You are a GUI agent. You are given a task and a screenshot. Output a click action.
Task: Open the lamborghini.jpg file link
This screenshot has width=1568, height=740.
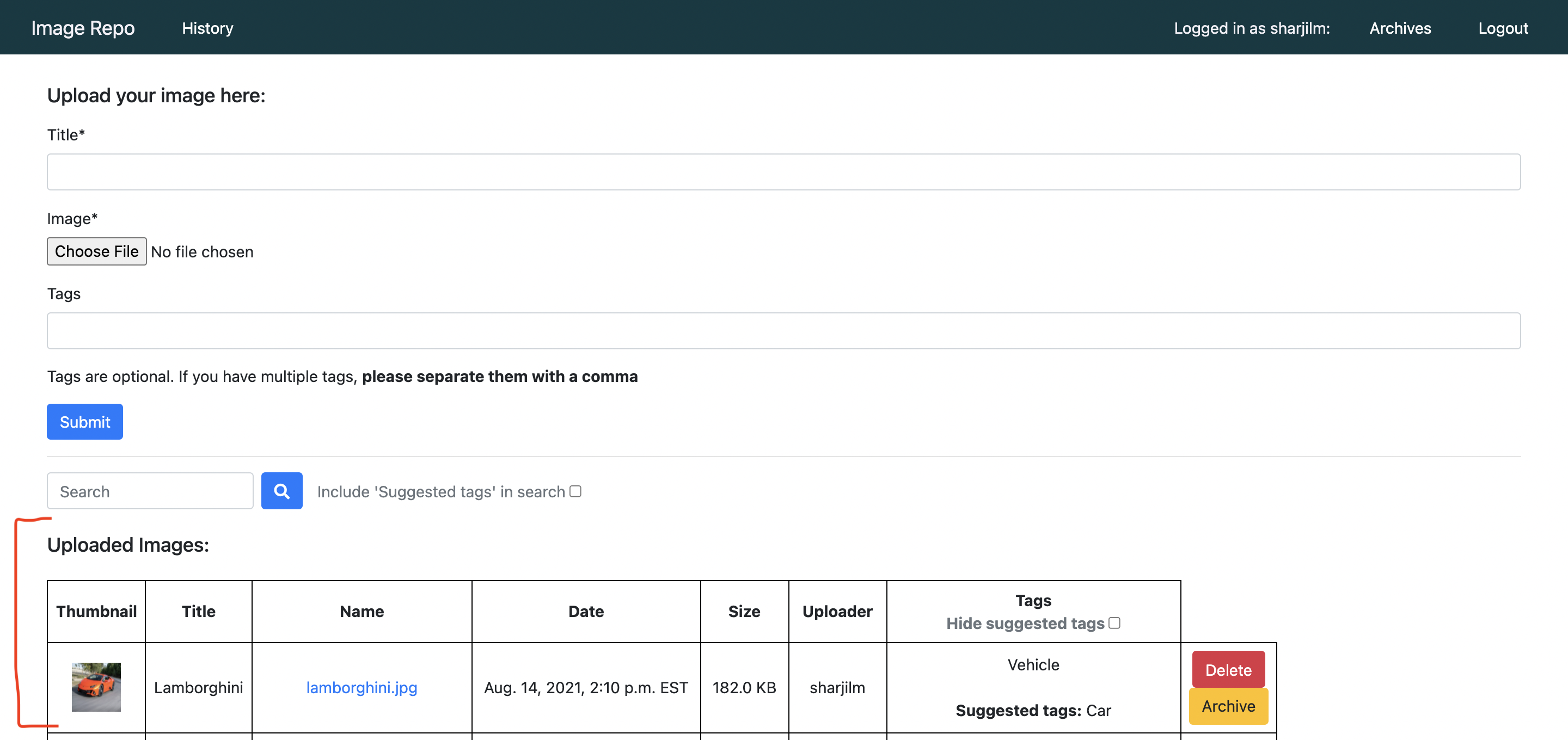click(x=362, y=687)
